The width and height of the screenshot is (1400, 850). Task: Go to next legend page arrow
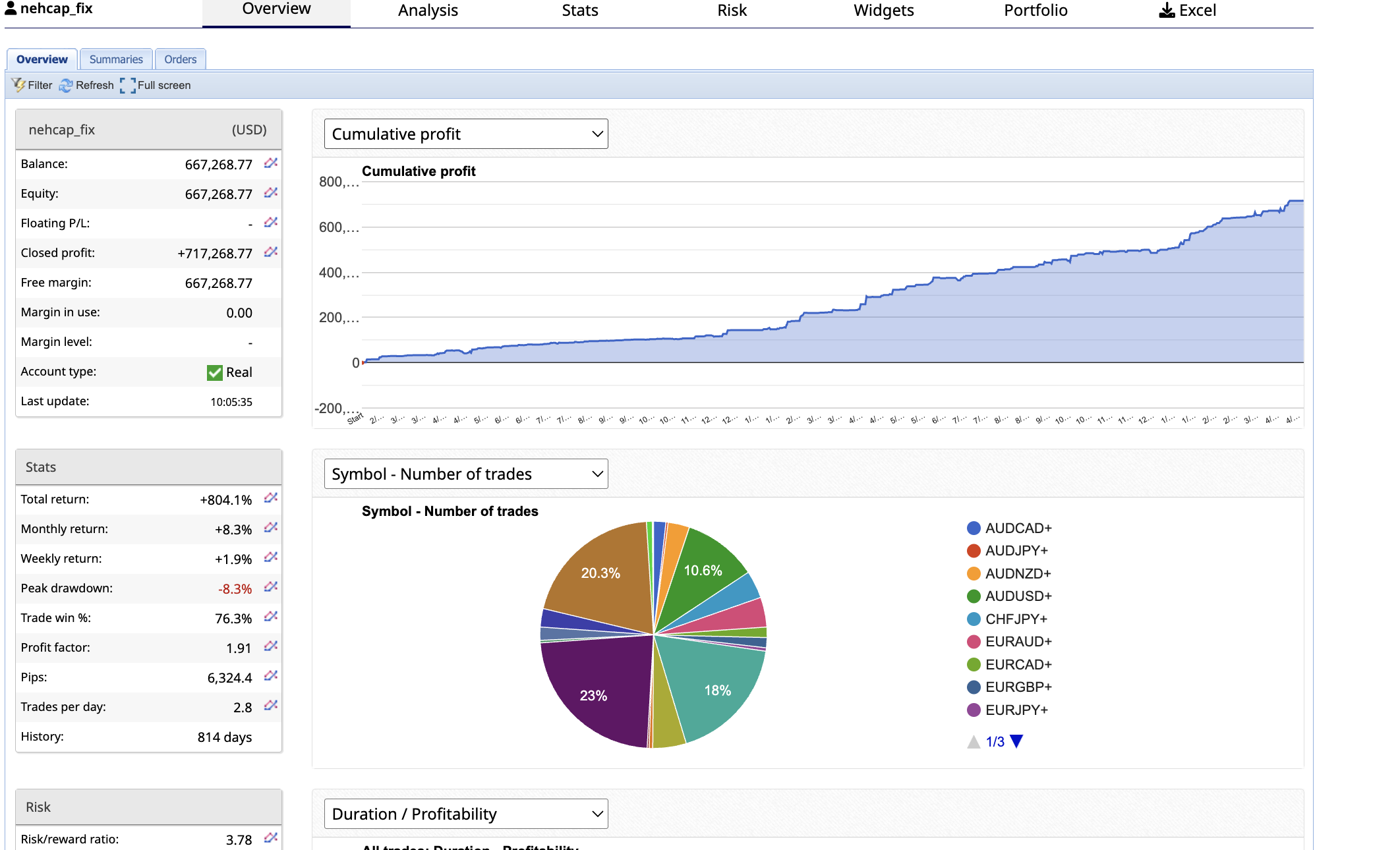pyautogui.click(x=1016, y=741)
